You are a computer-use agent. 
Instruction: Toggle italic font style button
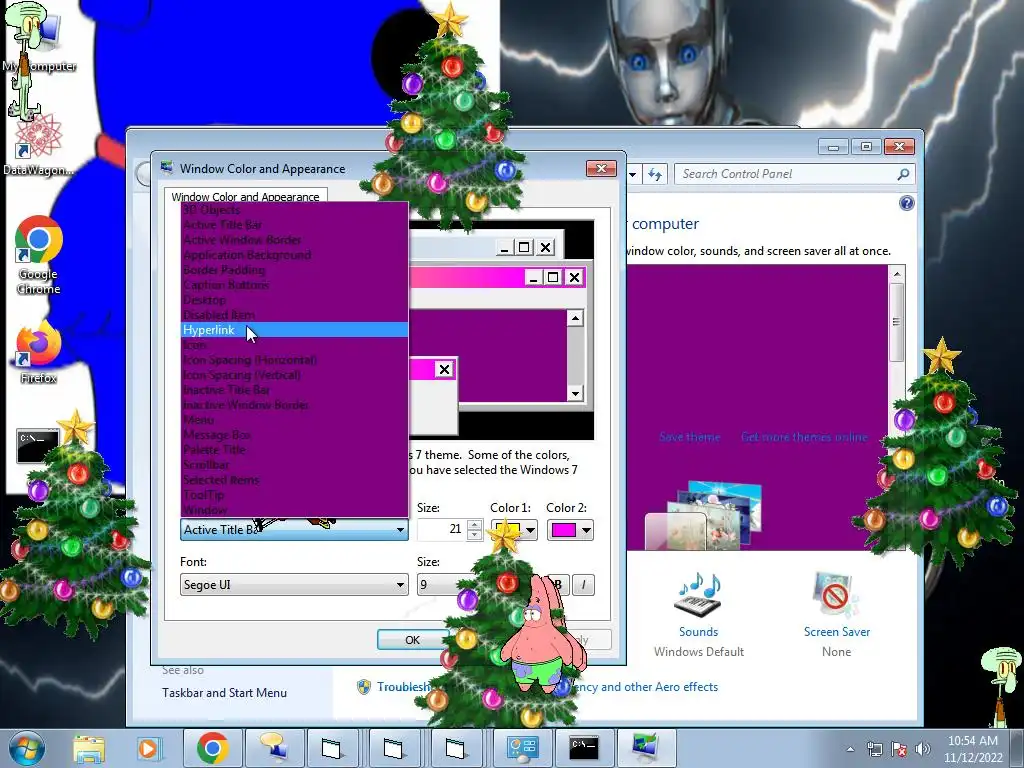(x=583, y=584)
